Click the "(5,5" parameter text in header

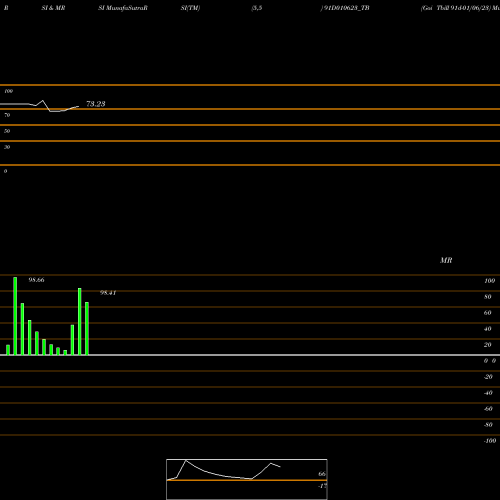click(257, 8)
